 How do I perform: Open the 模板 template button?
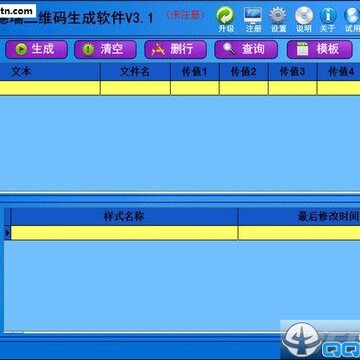point(319,49)
